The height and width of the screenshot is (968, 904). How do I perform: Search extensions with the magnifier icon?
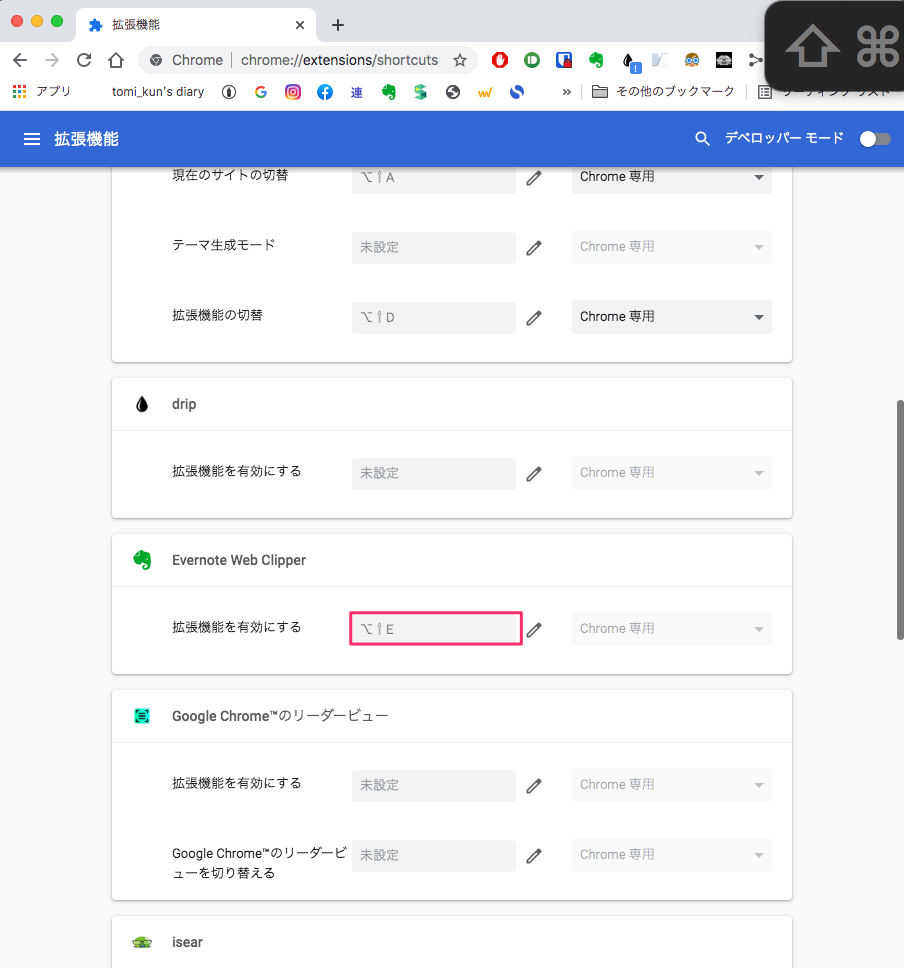pos(702,138)
